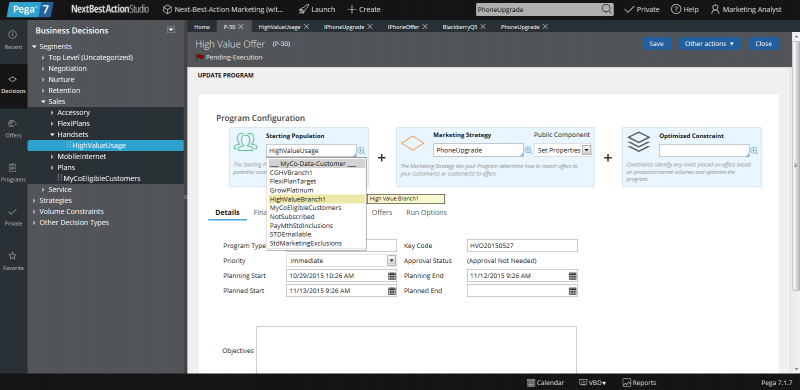Click the Objectives text area

pos(416,350)
